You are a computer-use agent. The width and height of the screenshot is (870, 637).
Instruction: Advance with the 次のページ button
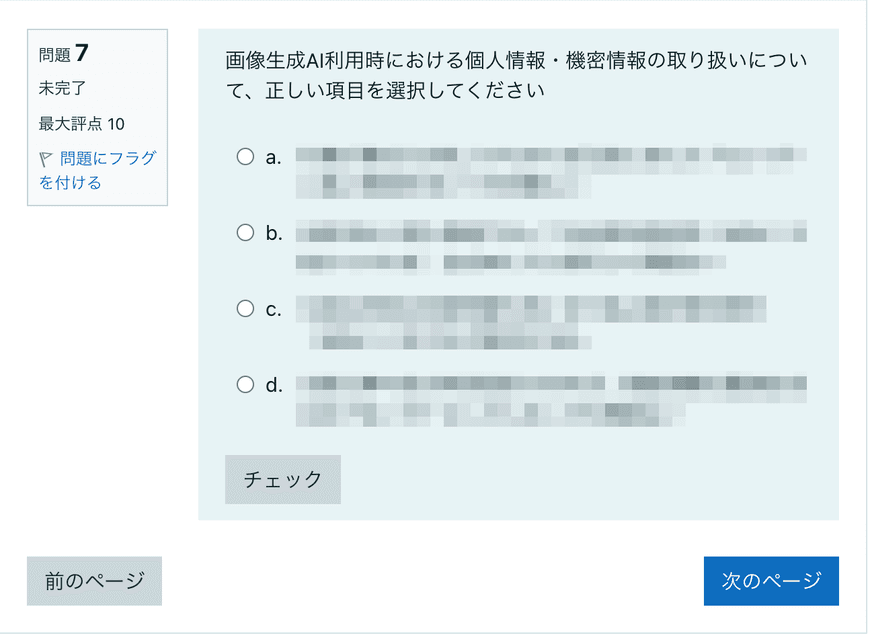point(771,581)
